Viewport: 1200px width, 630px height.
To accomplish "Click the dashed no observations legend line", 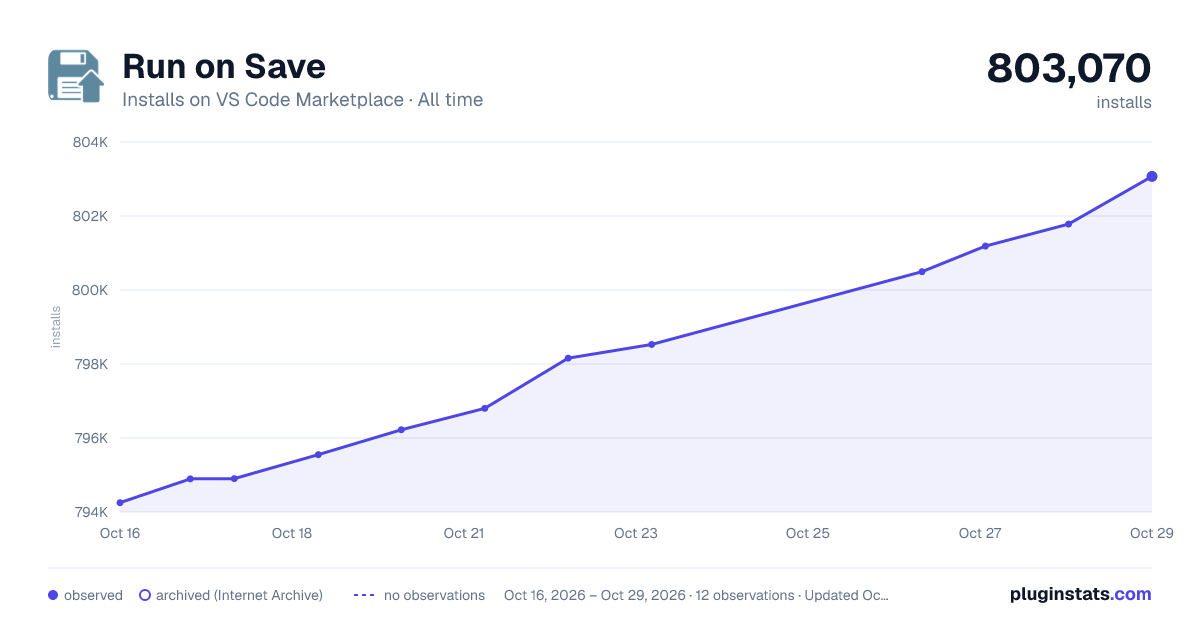I will pyautogui.click(x=364, y=595).
